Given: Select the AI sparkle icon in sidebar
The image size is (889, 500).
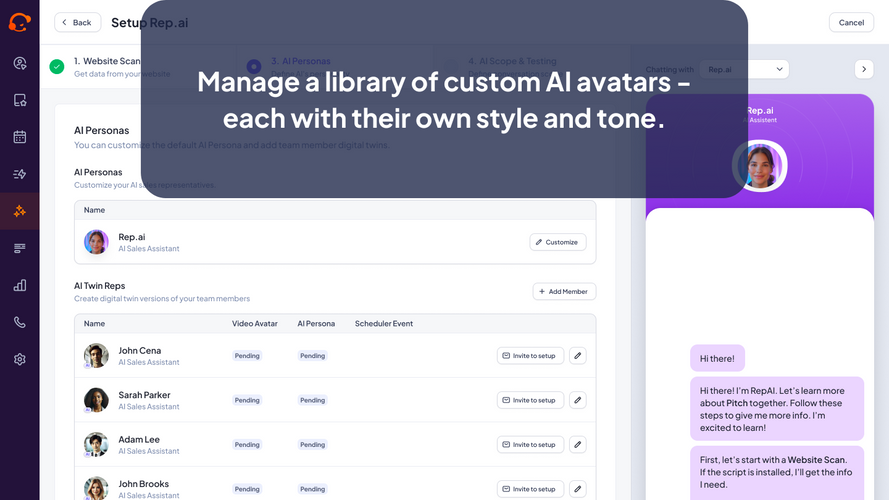Looking at the screenshot, I should click(20, 211).
